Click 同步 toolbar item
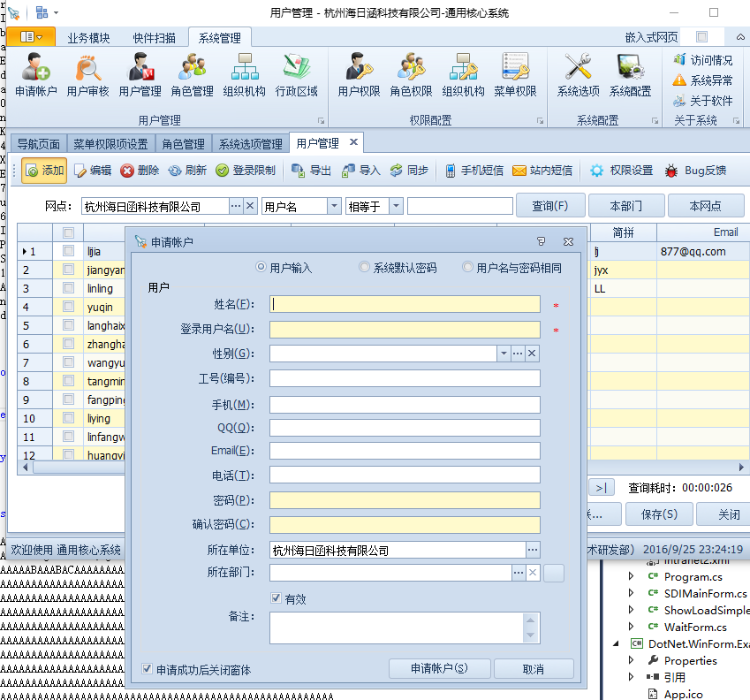 [409, 170]
